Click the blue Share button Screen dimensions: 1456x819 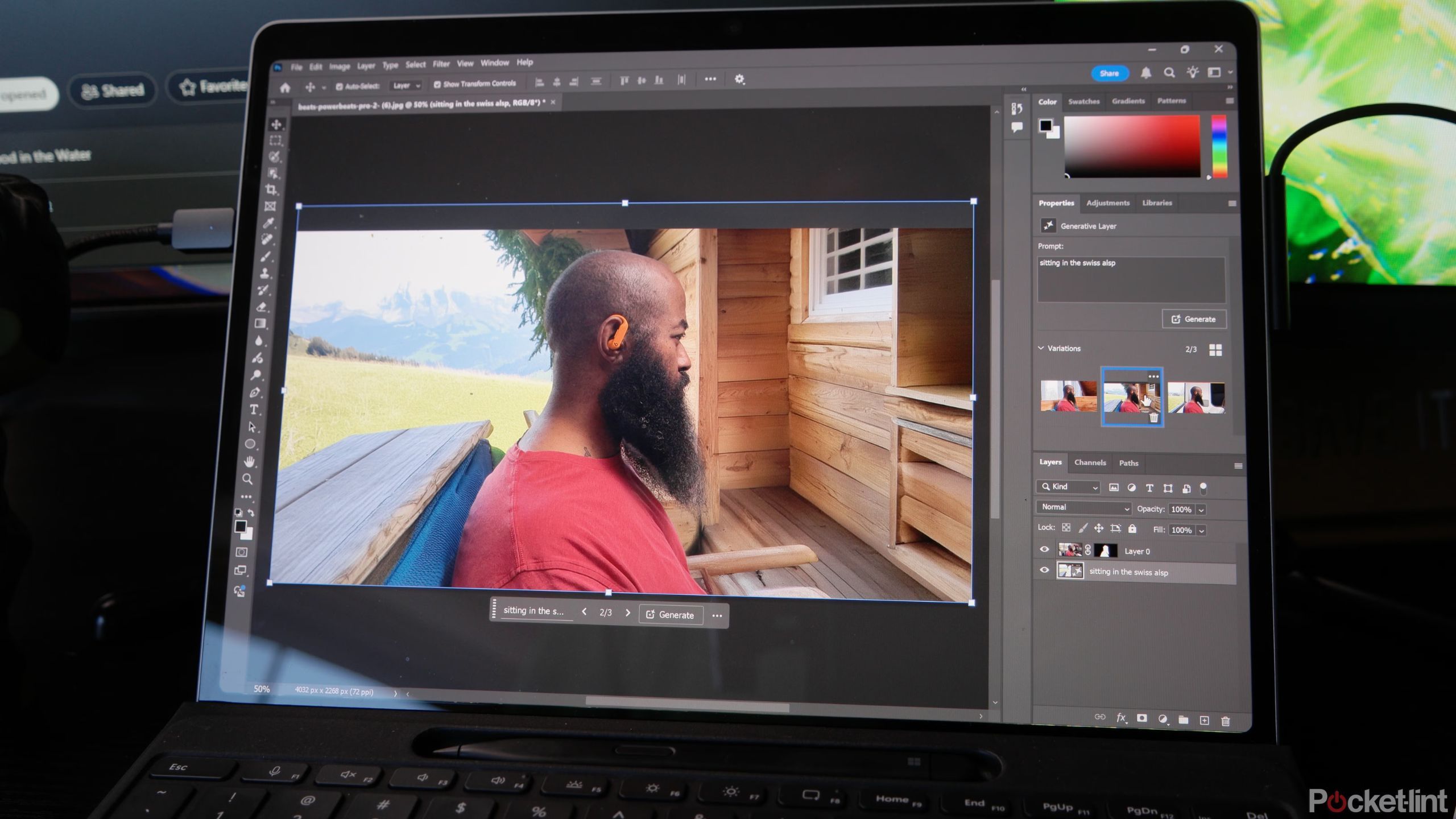click(1109, 73)
